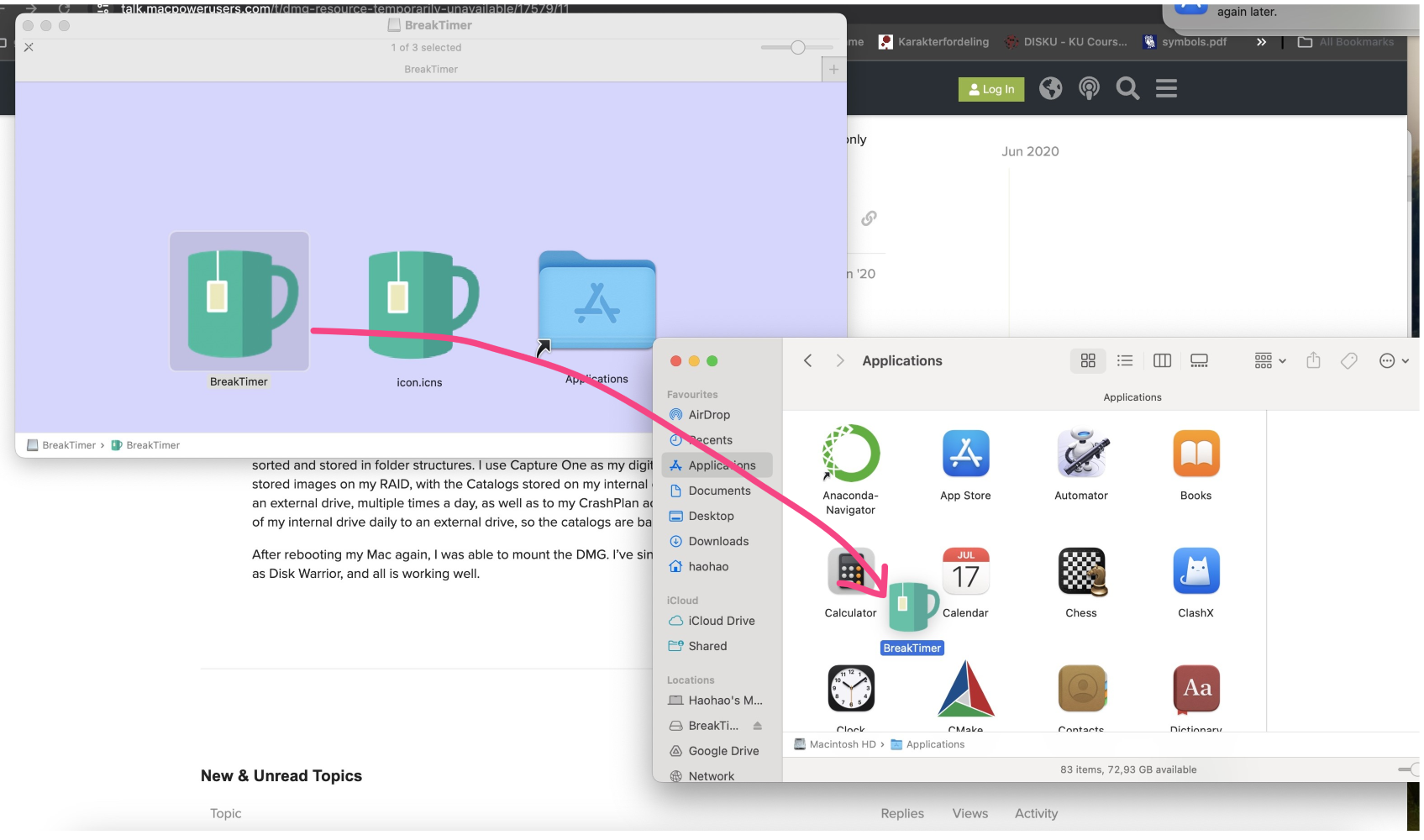This screenshot has height=840, width=1424.
Task: Go back in Finder Applications window
Action: coord(807,360)
